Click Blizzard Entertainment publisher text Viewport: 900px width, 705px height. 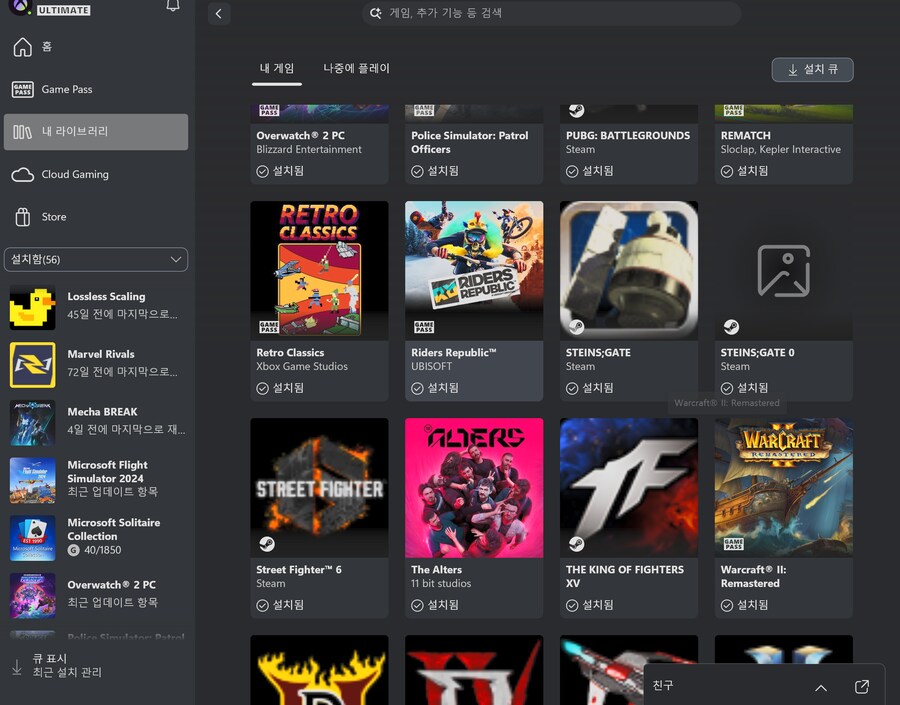(309, 149)
